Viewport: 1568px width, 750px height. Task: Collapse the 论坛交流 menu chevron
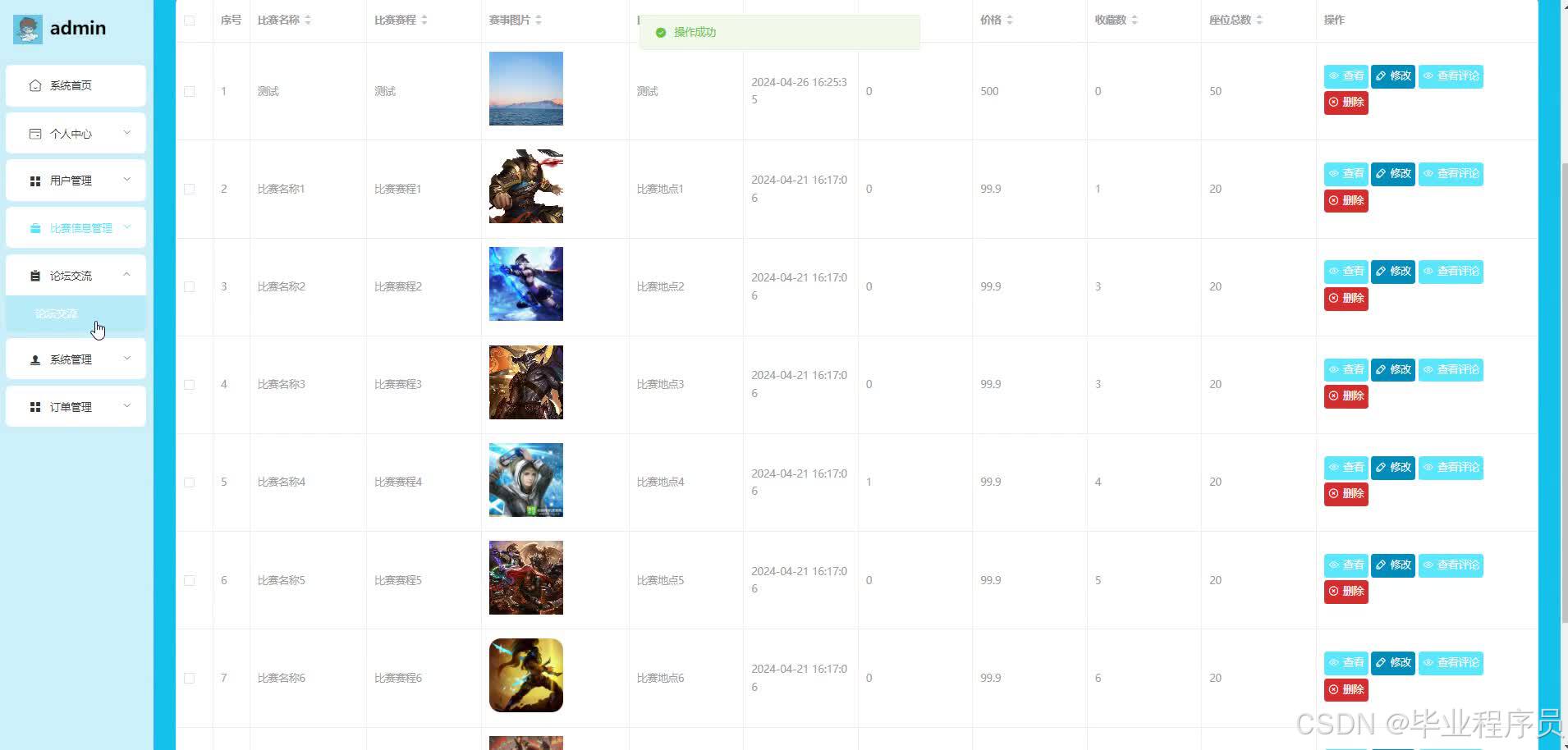126,274
